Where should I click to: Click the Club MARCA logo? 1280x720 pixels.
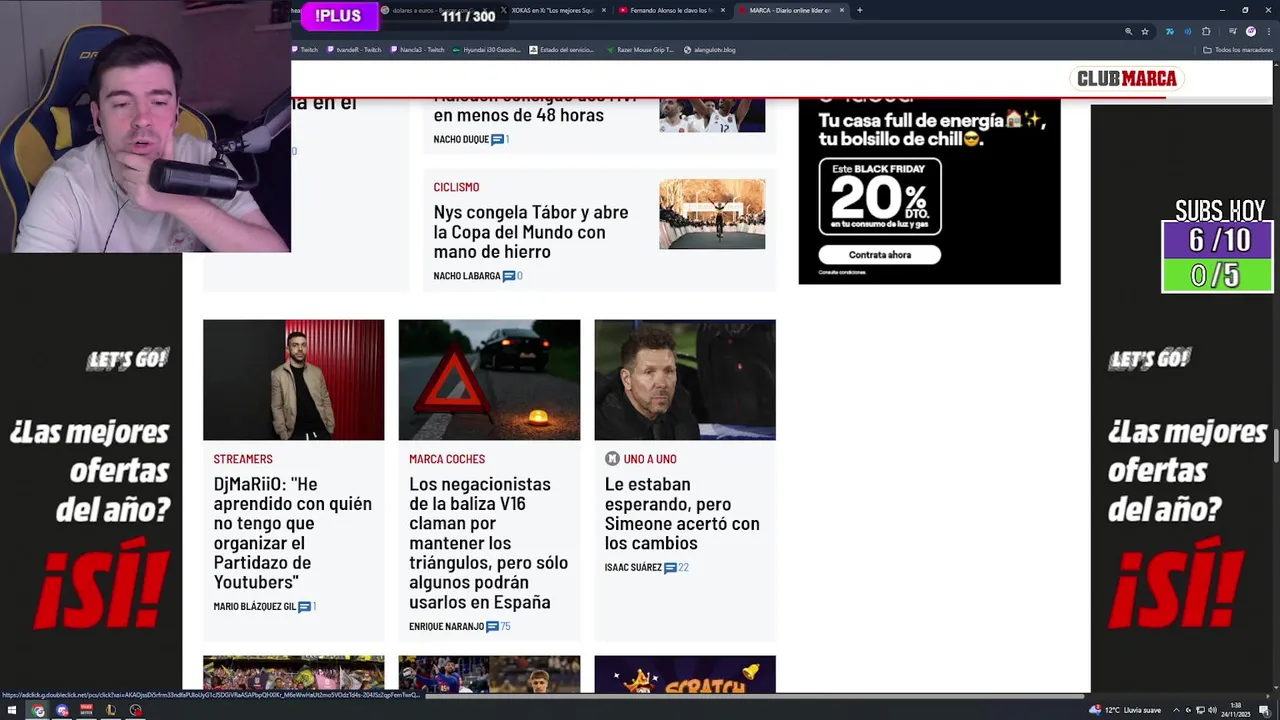[x=1126, y=79]
